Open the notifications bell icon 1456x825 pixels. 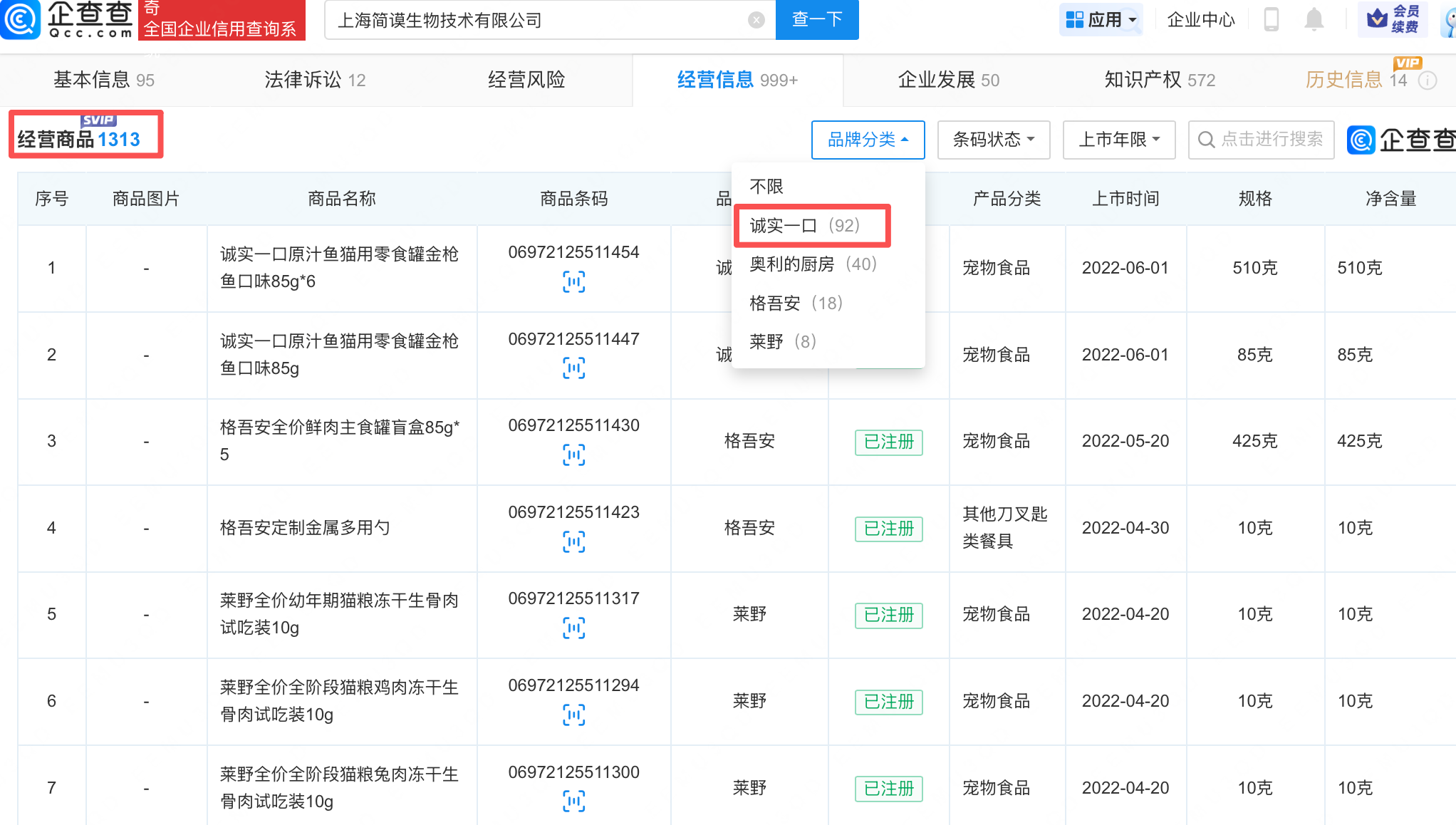1314,19
